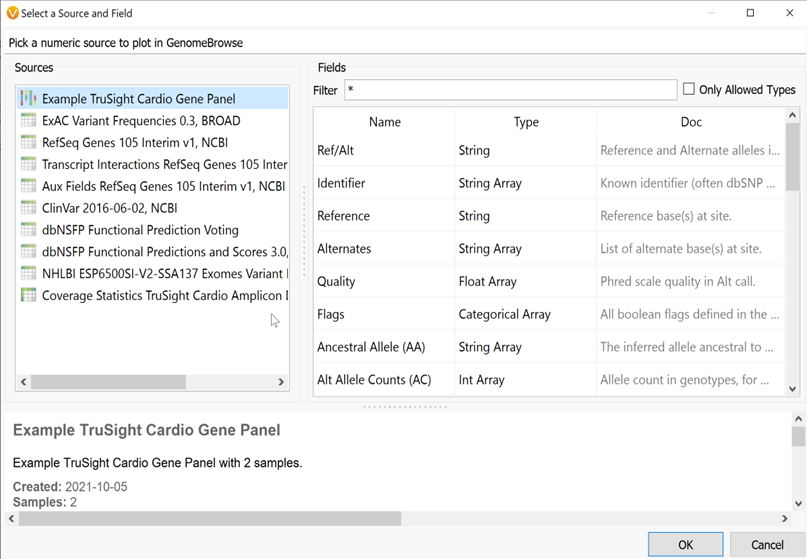Enable the Only Allowed Types checkbox
The width and height of the screenshot is (807, 559).
[688, 89]
